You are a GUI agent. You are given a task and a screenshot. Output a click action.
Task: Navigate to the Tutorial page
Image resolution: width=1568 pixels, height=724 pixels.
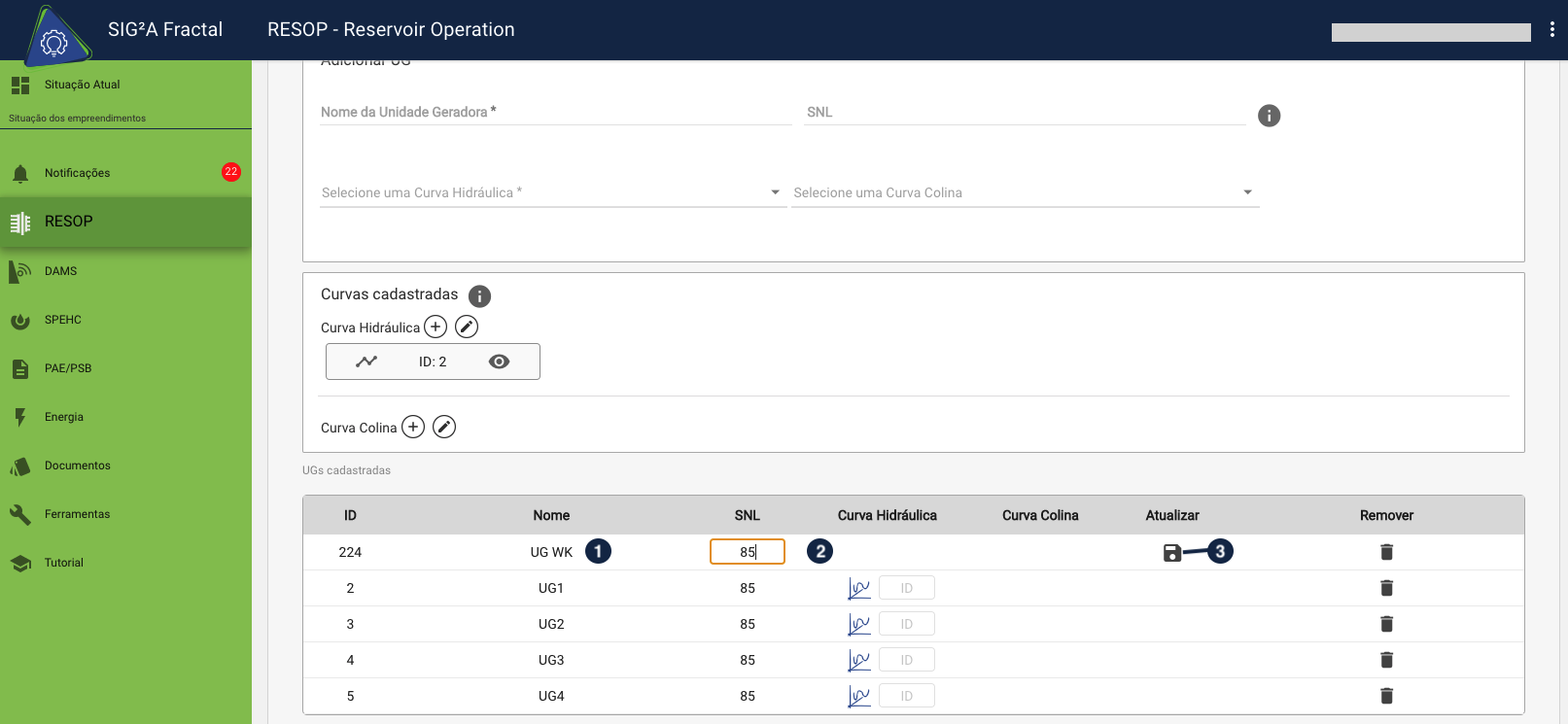[64, 563]
